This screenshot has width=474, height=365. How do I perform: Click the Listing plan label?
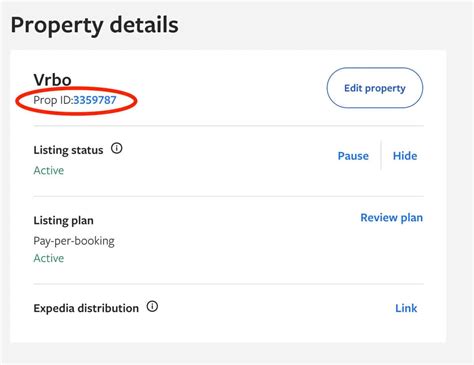tap(63, 220)
